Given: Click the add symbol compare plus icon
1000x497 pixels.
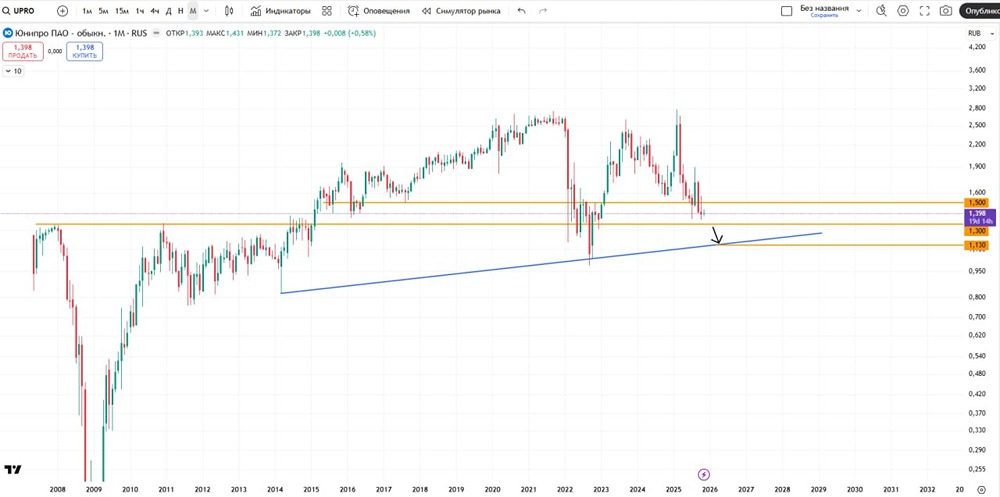Looking at the screenshot, I should tap(63, 11).
